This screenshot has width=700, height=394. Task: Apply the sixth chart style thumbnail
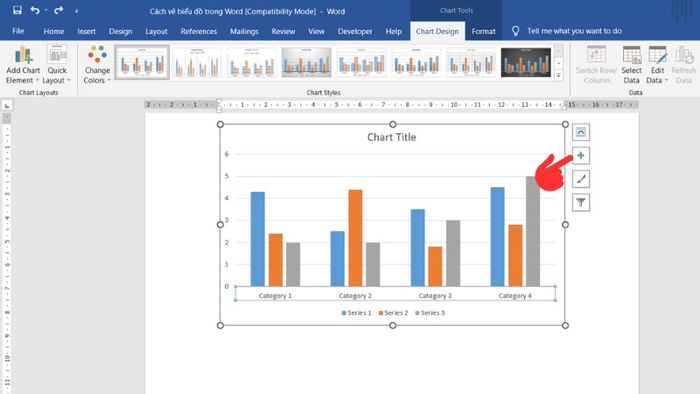(x=417, y=62)
